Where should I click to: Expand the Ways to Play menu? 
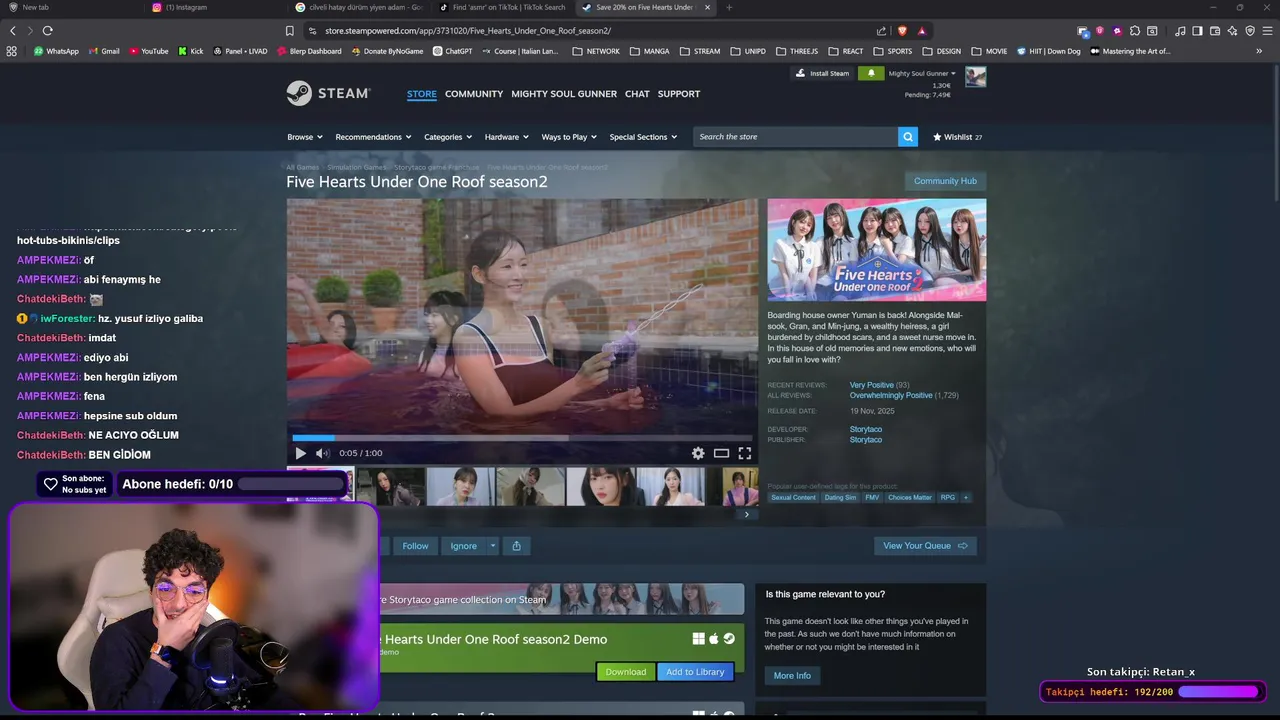click(569, 137)
